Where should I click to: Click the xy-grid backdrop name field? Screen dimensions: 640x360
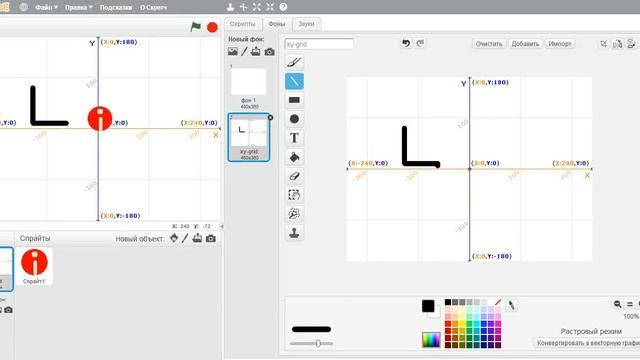click(x=319, y=44)
